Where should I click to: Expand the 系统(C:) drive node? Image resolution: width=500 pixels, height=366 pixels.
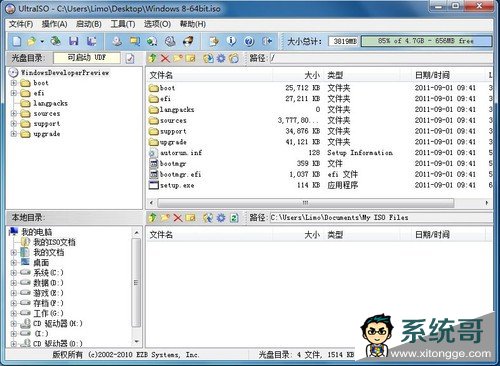14,273
